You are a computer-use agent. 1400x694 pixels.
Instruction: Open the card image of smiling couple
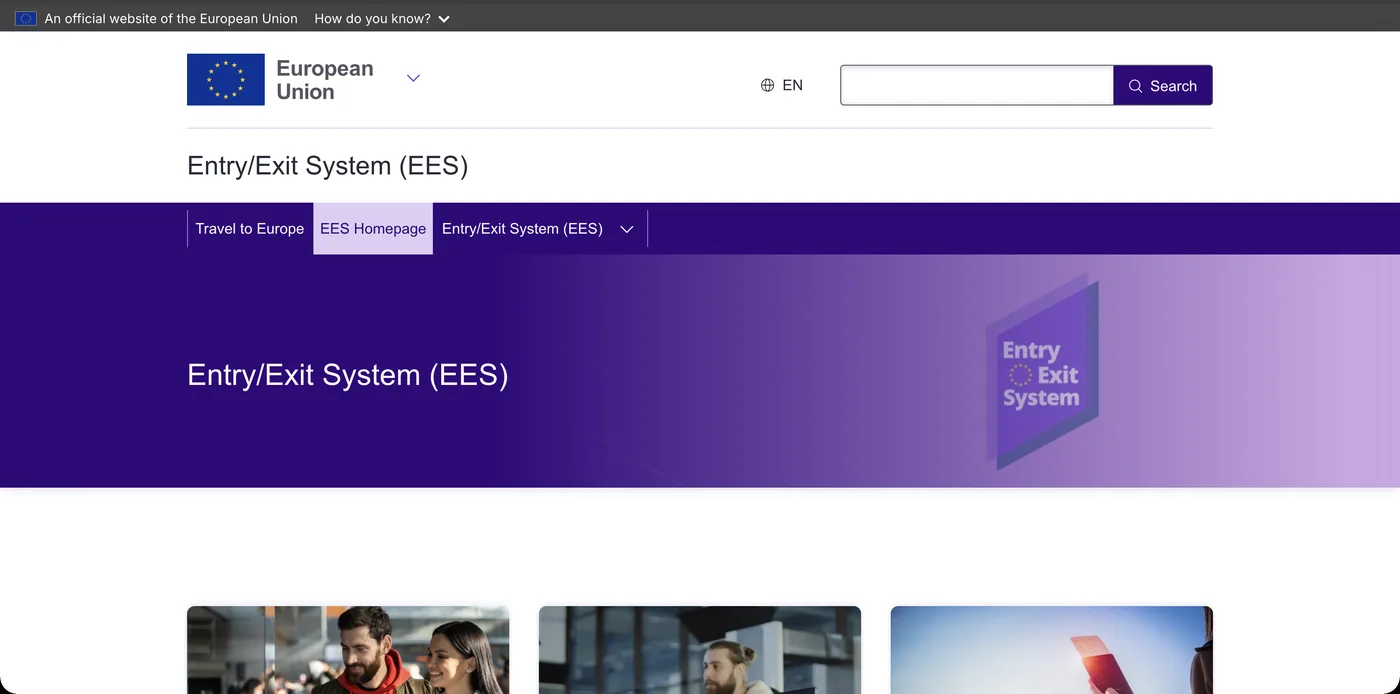pos(348,650)
